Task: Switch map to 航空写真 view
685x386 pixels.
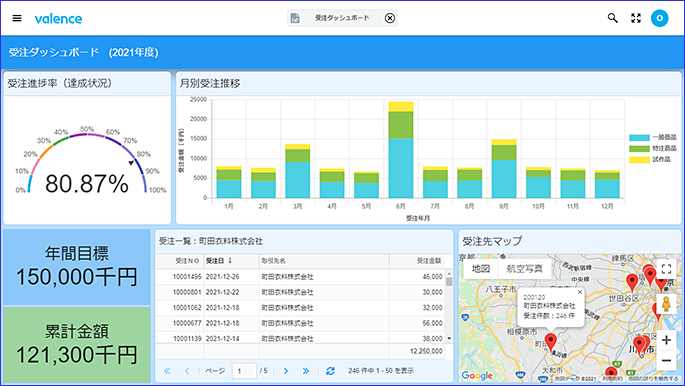Action: 524,269
